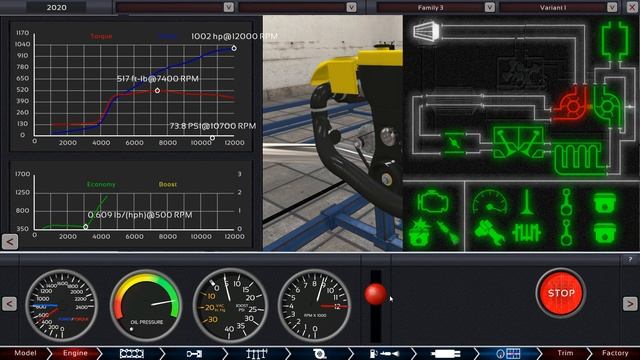Click the red turbo compressor icon

tap(572, 106)
